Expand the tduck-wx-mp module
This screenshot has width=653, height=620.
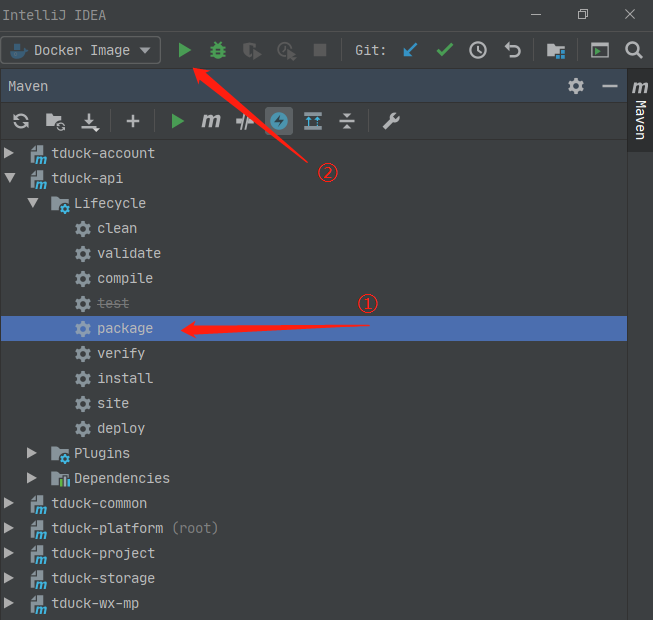9,603
